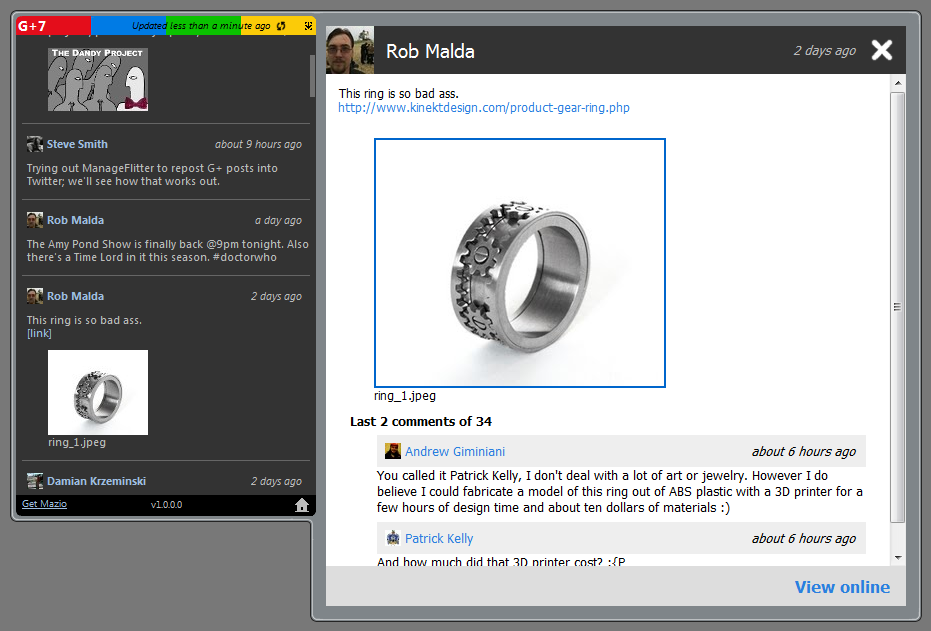Click Patrick Kelly's avatar icon
Image resolution: width=931 pixels, height=631 pixels.
pos(393,538)
